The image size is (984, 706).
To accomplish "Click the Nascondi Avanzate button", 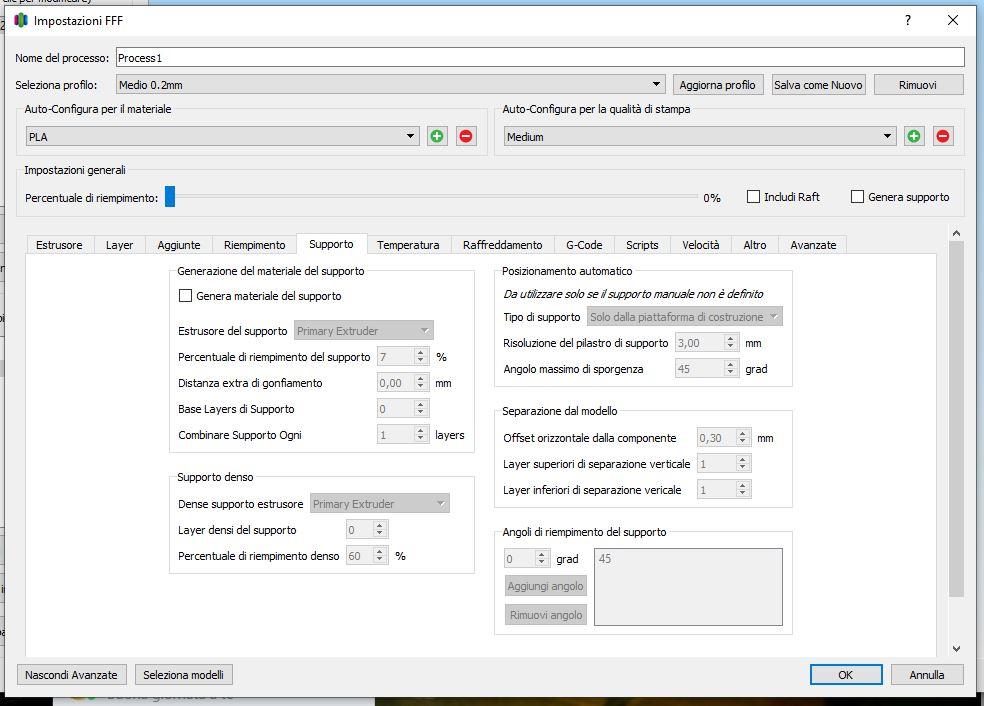I will 72,675.
